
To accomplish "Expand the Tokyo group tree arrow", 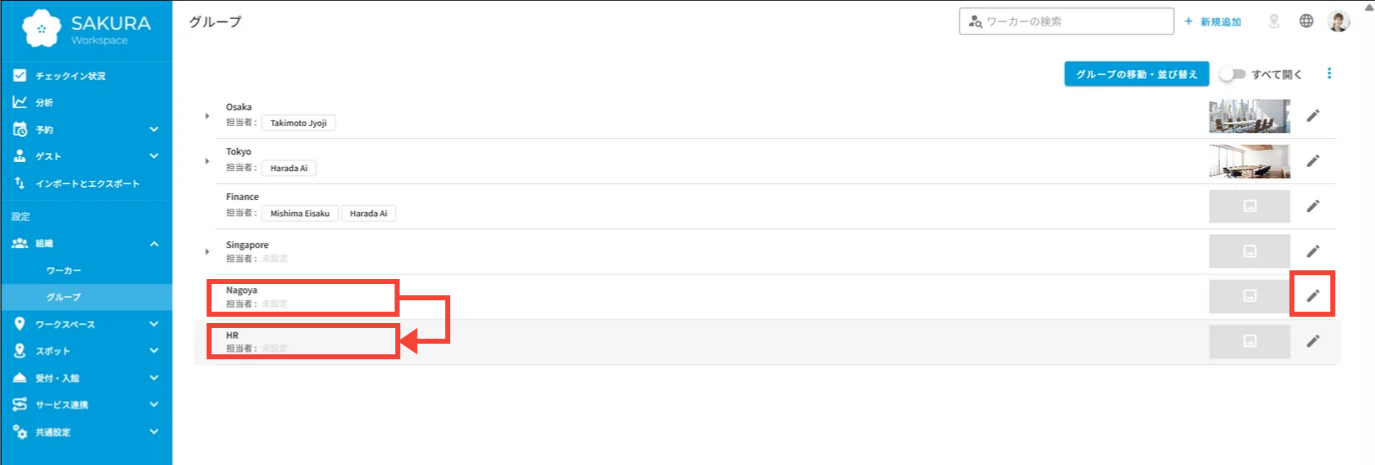I will (x=207, y=161).
